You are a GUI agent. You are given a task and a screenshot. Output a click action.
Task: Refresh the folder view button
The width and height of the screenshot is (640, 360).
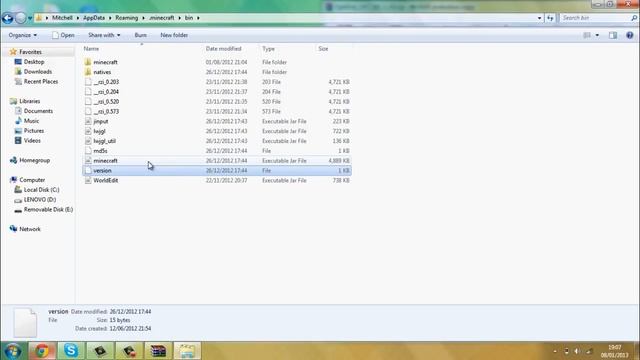pyautogui.click(x=550, y=18)
